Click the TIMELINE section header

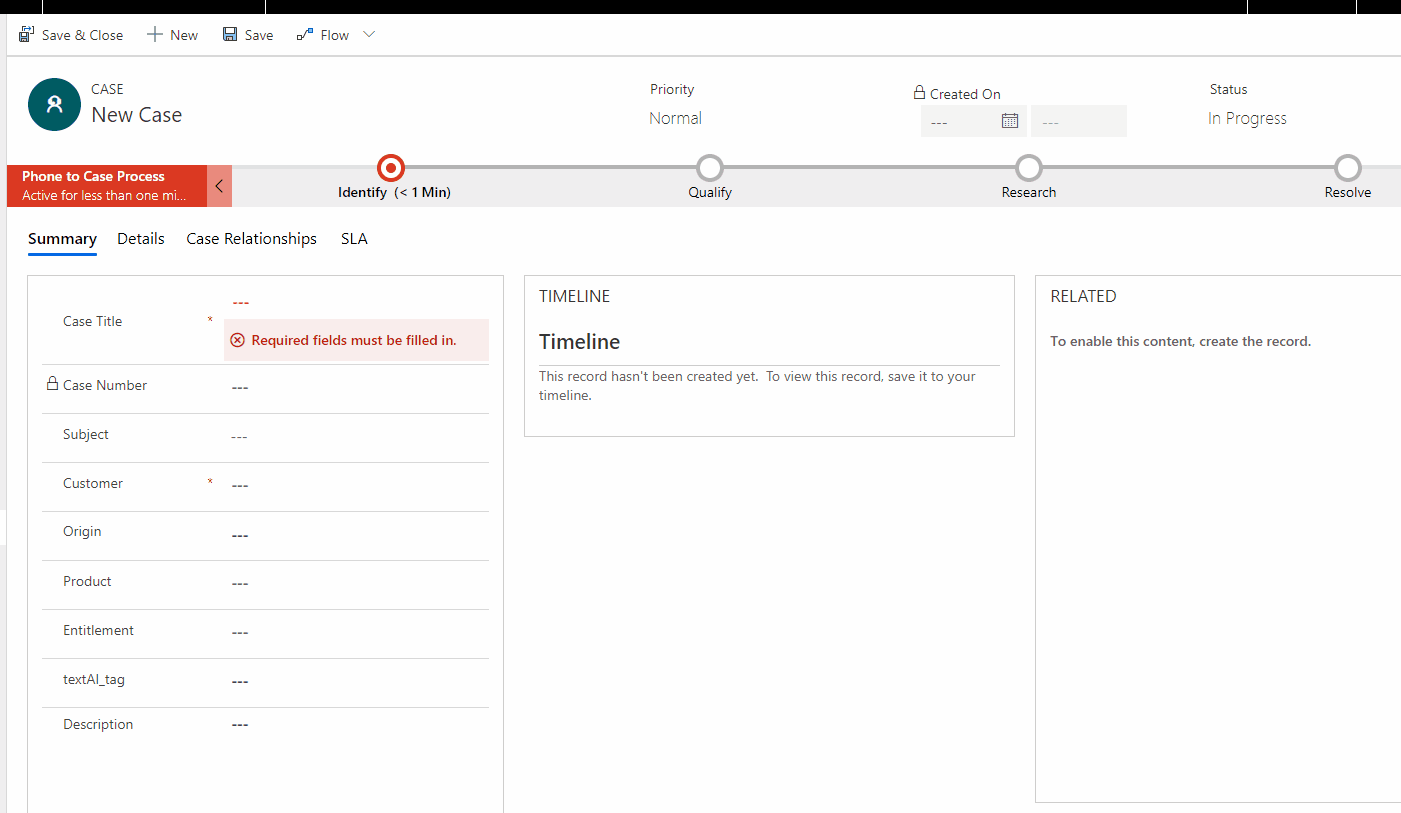[575, 296]
